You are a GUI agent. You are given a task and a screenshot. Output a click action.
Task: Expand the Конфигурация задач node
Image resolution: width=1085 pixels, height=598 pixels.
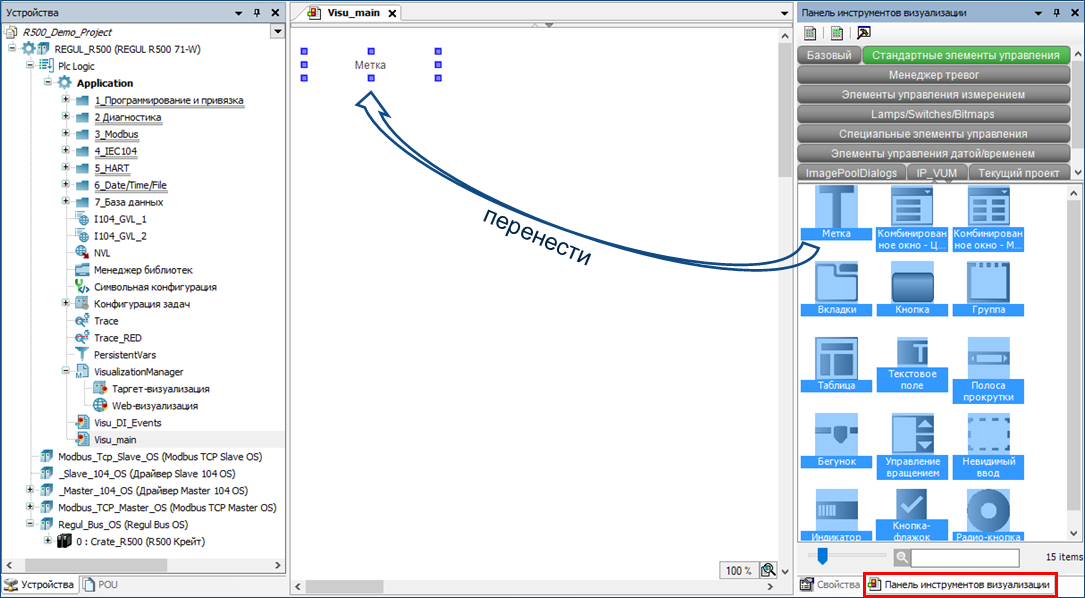click(66, 303)
